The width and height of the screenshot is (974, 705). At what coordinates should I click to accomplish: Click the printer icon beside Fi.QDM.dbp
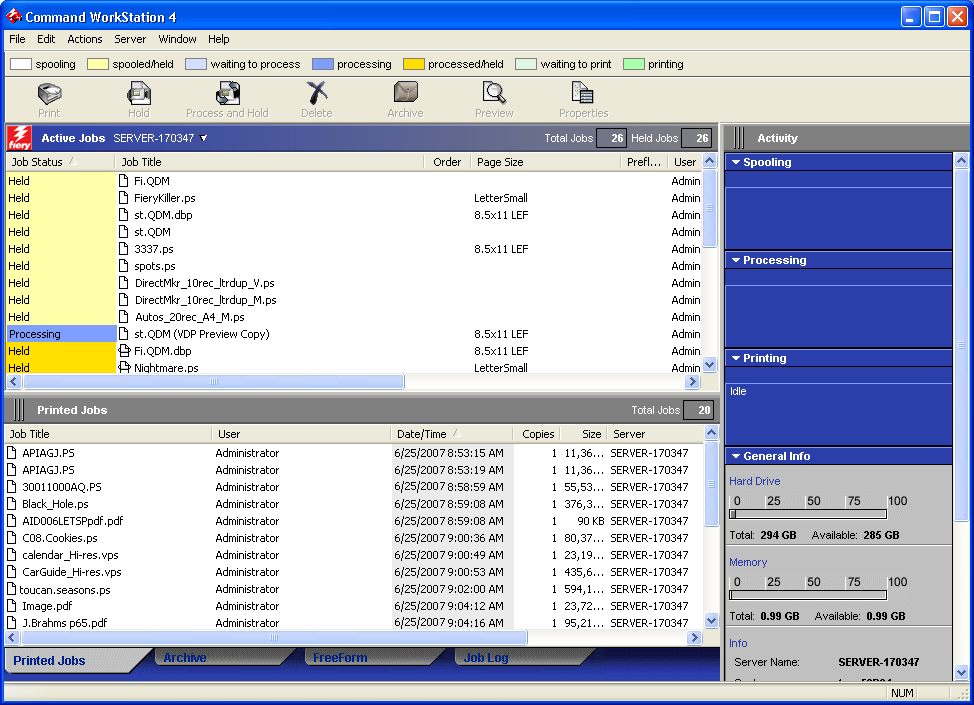(124, 350)
